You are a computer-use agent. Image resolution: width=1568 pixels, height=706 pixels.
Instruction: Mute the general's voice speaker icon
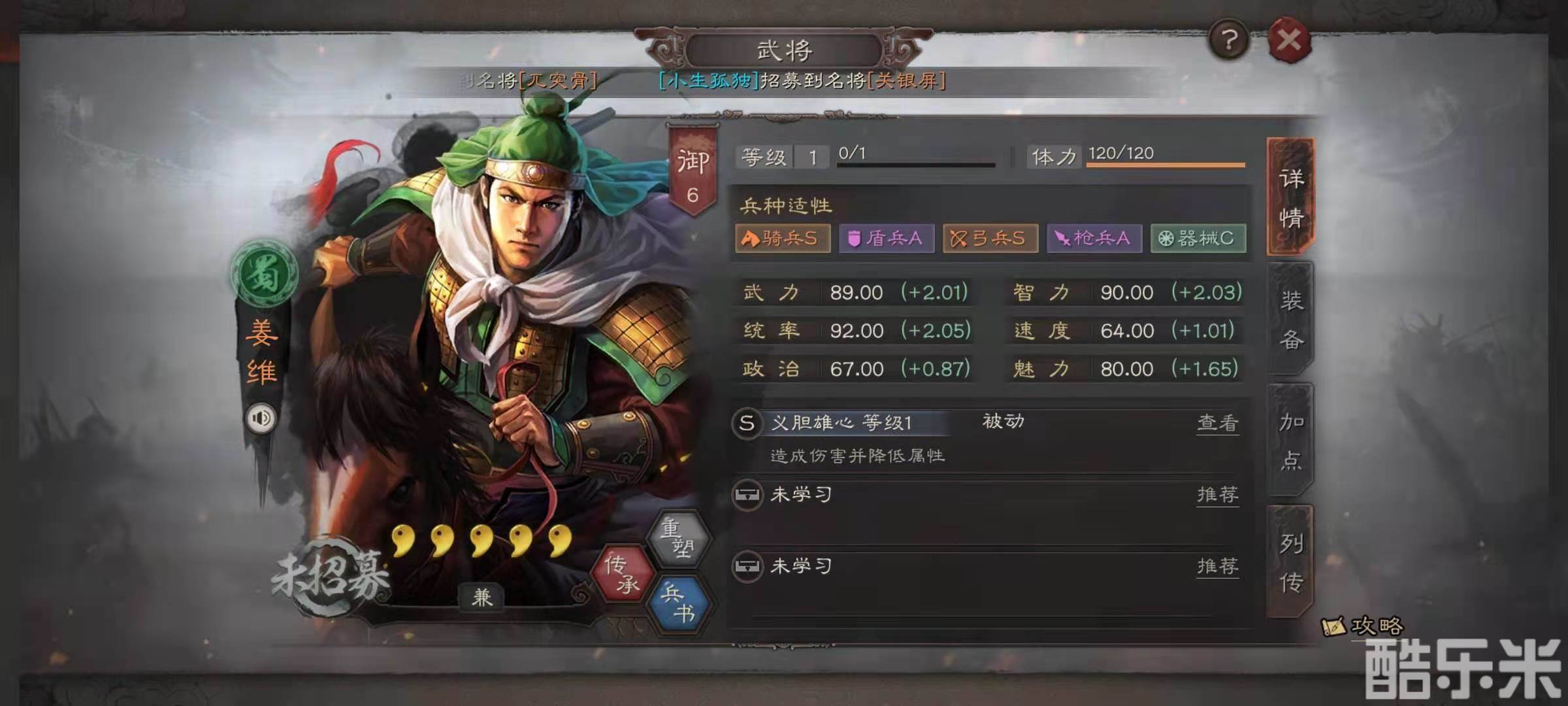coord(261,418)
